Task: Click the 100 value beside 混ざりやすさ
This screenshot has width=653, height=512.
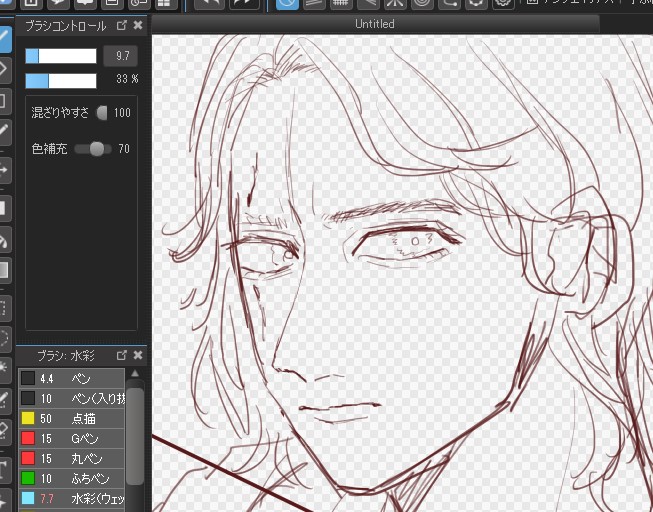Action: (x=122, y=113)
